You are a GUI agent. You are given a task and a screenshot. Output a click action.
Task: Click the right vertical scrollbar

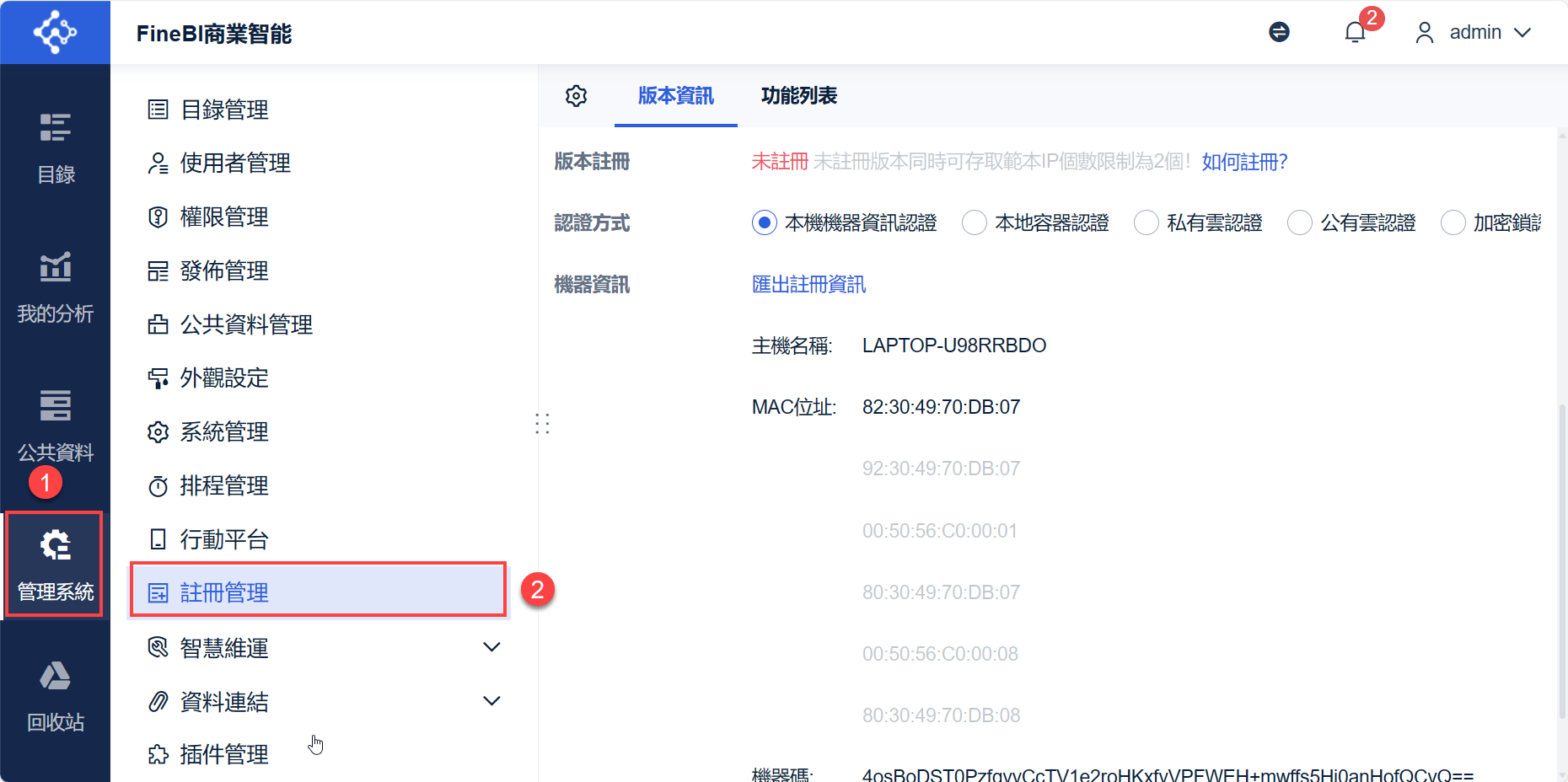[1562, 560]
